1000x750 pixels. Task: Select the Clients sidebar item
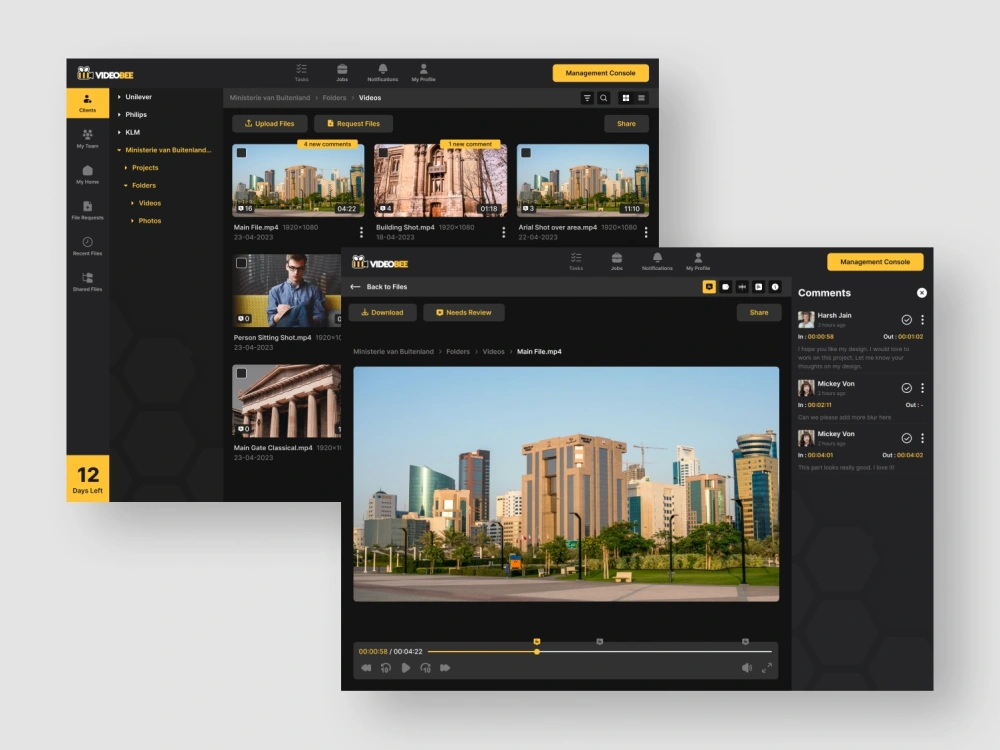(x=87, y=103)
